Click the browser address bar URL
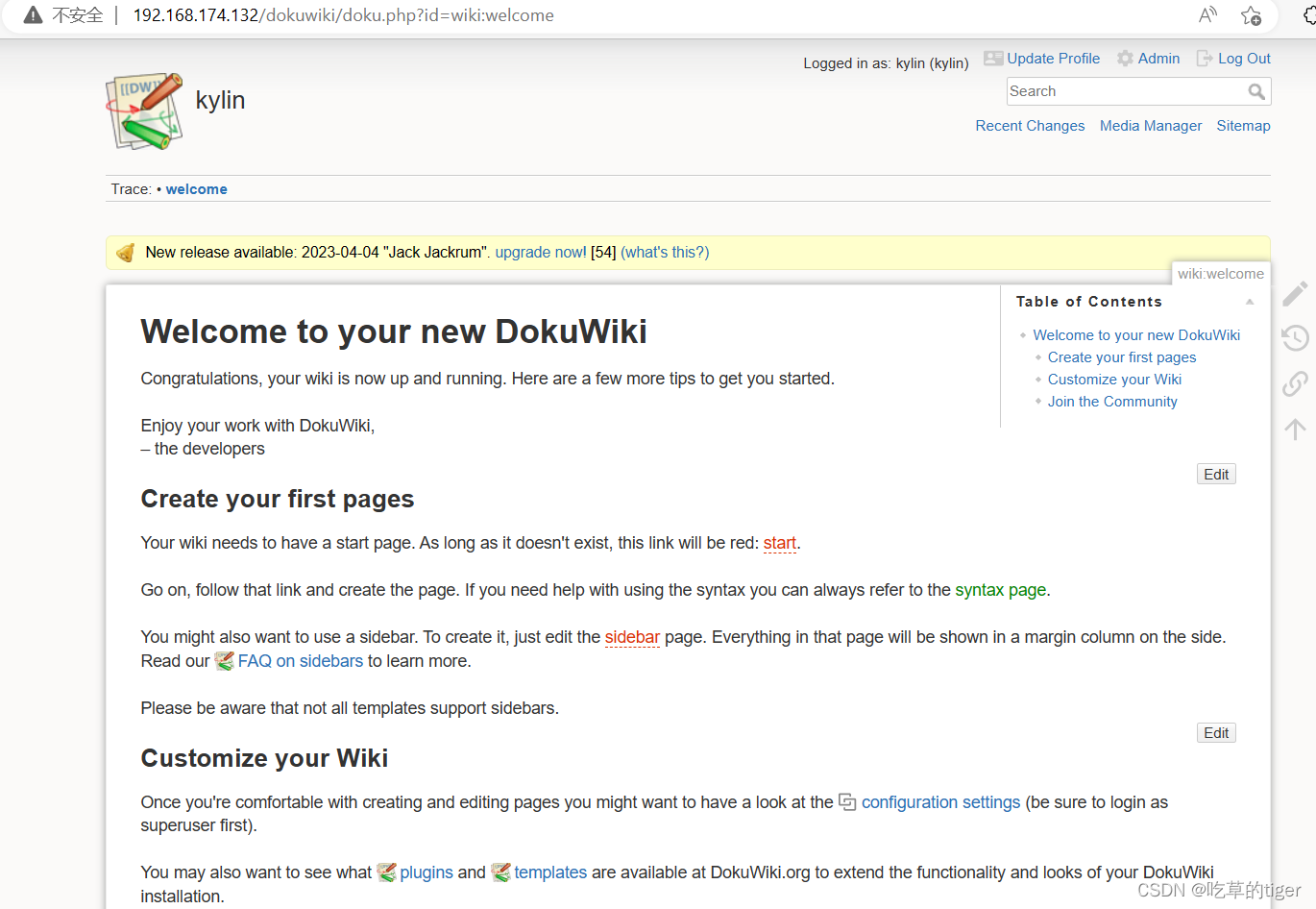1316x909 pixels. [x=343, y=15]
